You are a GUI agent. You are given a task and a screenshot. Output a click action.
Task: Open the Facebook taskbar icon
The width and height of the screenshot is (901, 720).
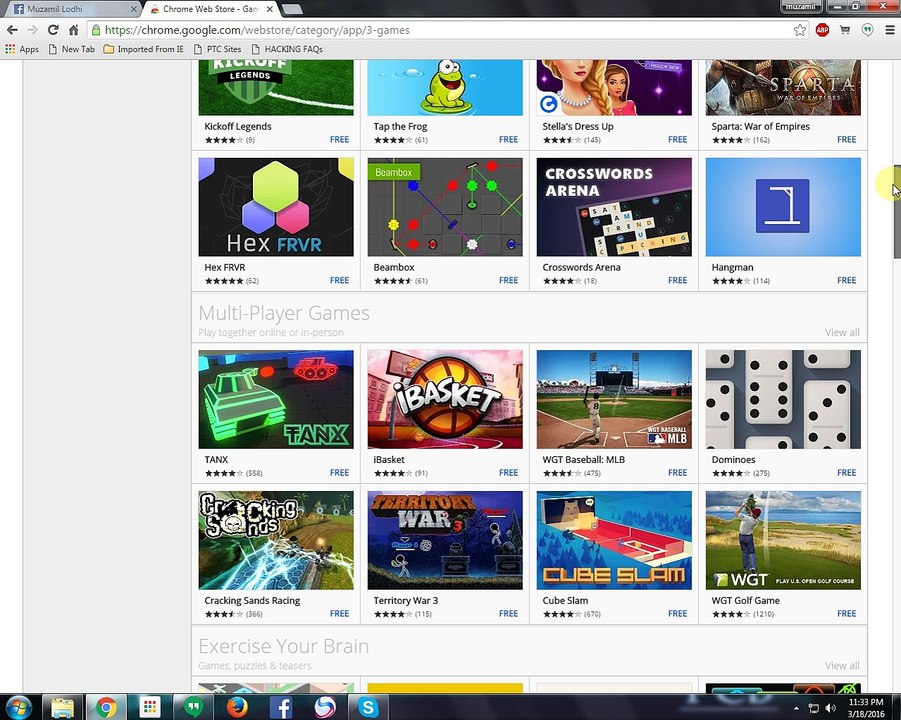point(281,707)
